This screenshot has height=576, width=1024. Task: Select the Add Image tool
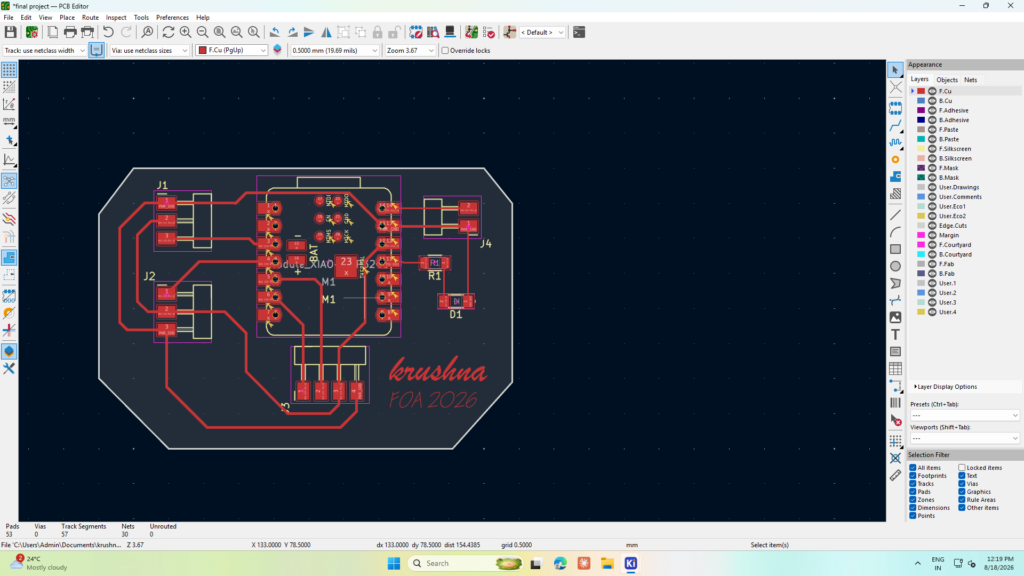[x=895, y=317]
